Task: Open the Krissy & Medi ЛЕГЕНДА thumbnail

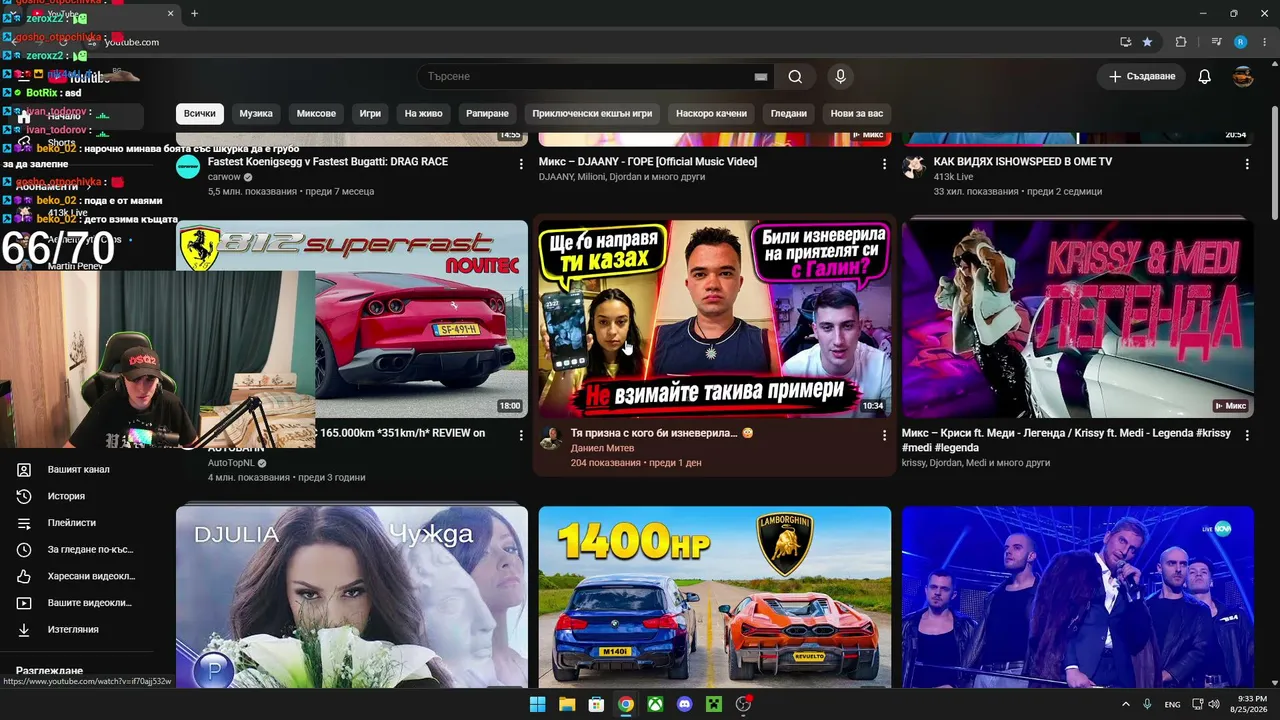Action: point(1078,319)
